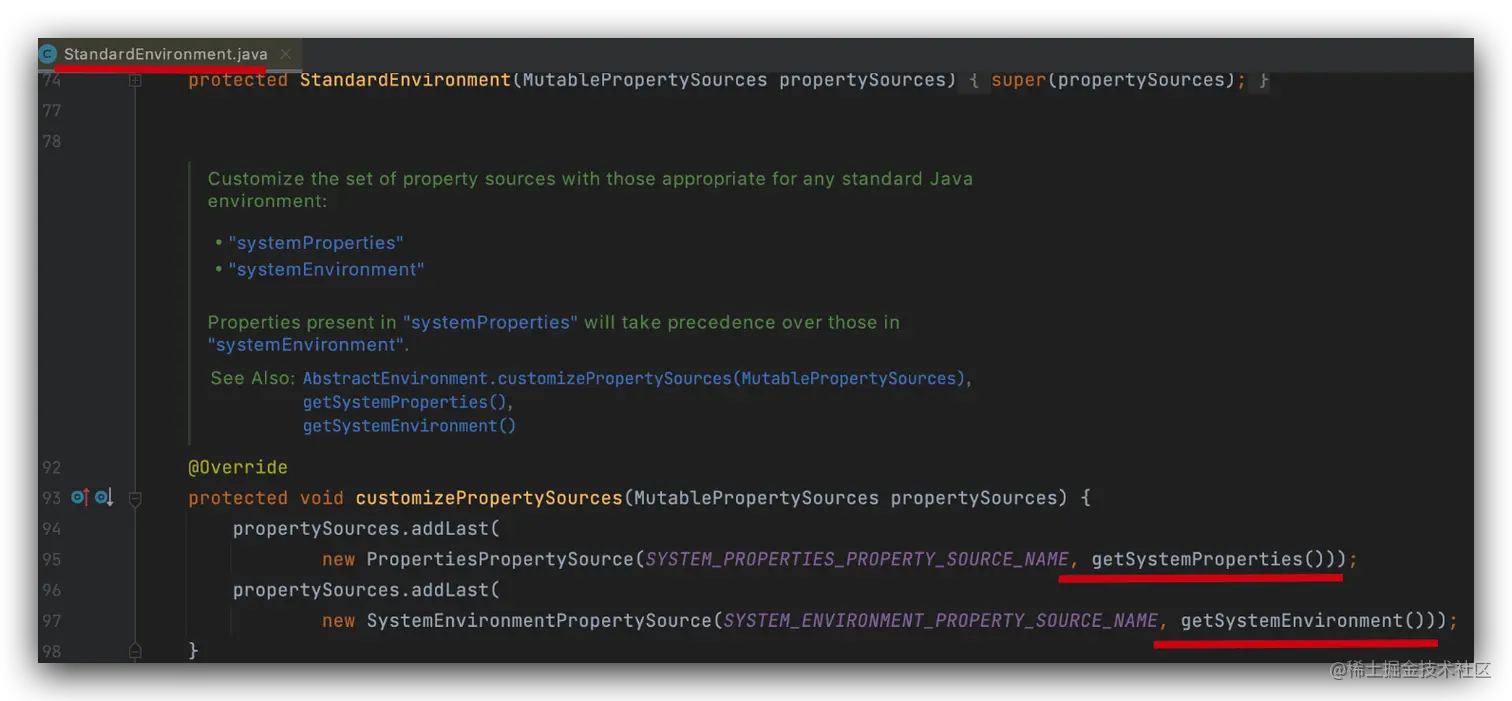Click super(propertySources) call on line 74

coord(1113,80)
